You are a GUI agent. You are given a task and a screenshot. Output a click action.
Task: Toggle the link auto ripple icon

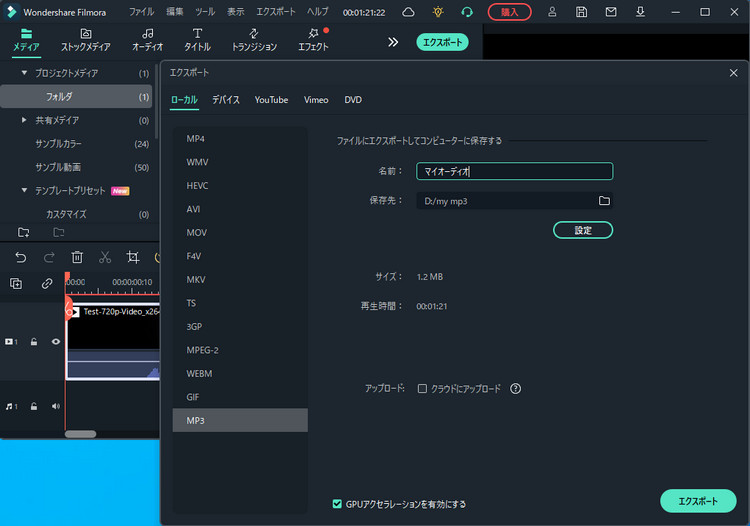pos(47,284)
